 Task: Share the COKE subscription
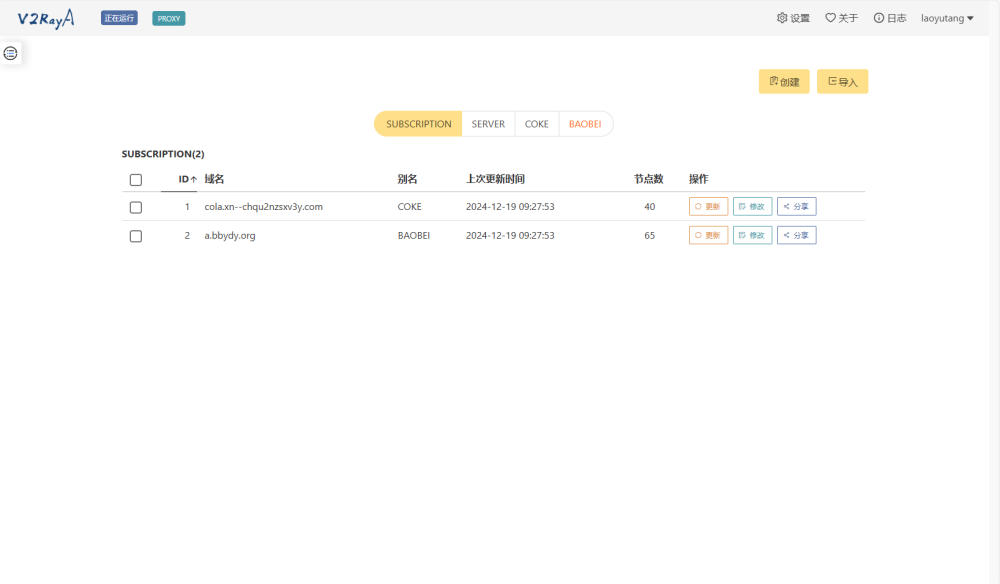point(796,206)
